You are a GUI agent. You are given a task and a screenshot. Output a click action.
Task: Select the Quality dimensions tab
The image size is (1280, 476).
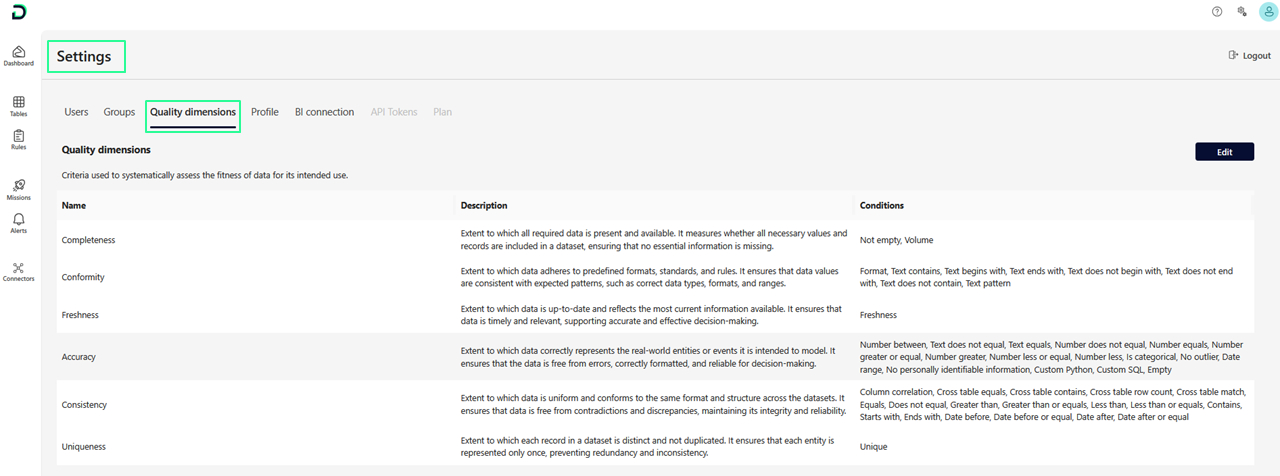pyautogui.click(x=193, y=112)
